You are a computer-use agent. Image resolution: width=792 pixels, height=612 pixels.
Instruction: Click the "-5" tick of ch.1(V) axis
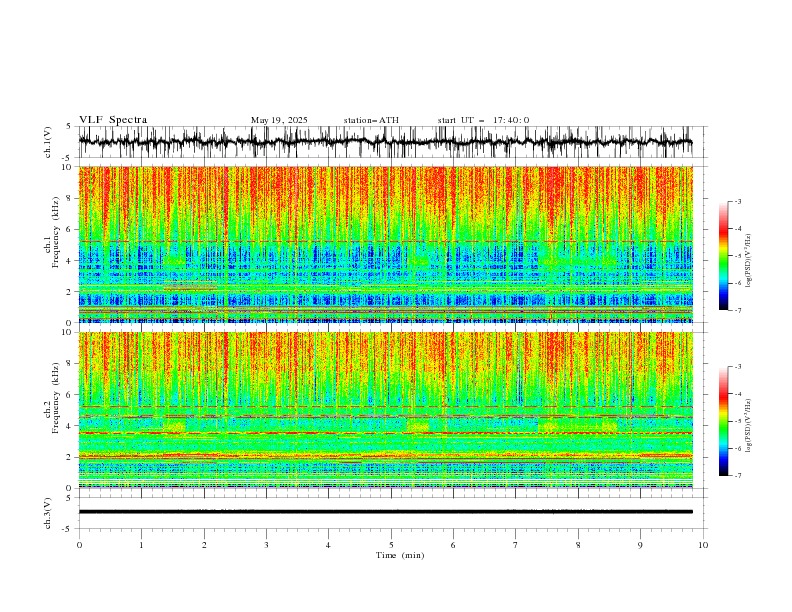(68, 158)
